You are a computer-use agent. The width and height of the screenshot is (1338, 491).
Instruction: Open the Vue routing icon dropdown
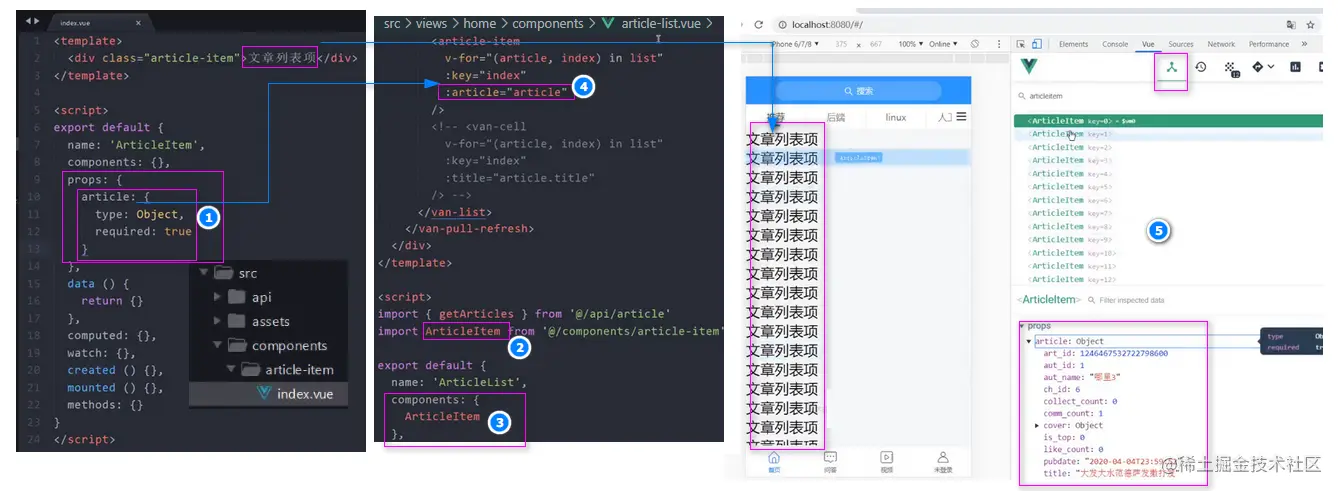(1263, 67)
